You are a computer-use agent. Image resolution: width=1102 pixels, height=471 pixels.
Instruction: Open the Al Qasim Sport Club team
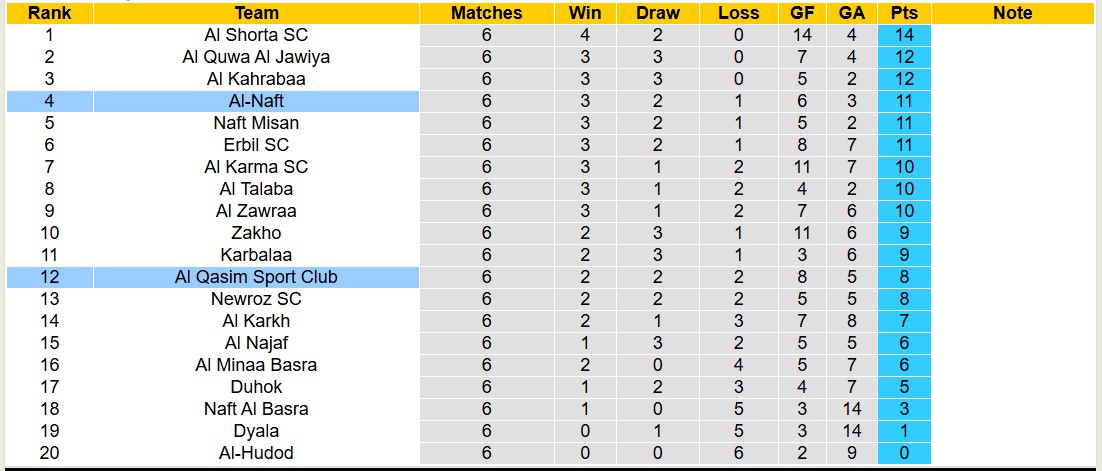coord(256,277)
